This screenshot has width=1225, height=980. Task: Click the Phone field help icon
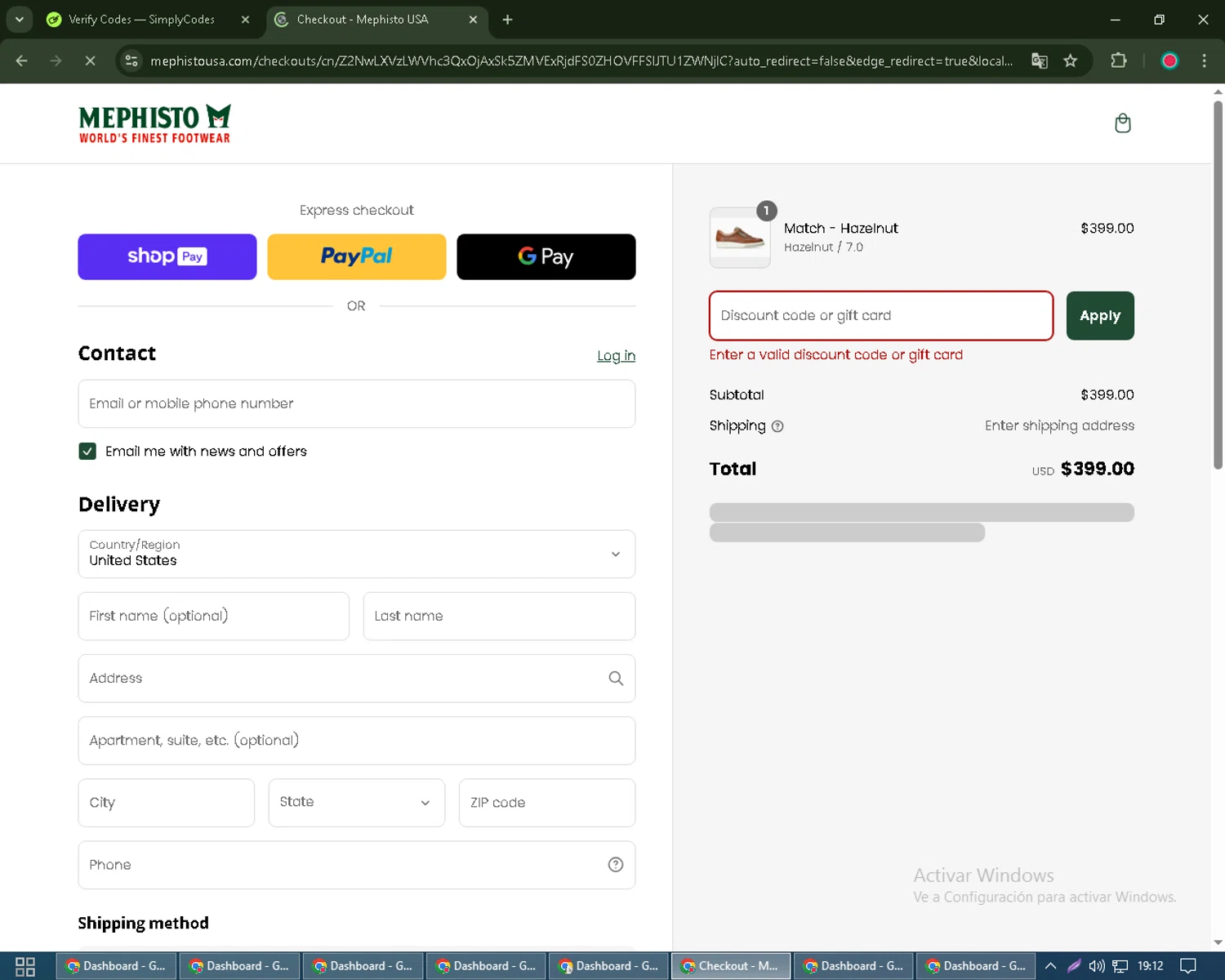616,865
